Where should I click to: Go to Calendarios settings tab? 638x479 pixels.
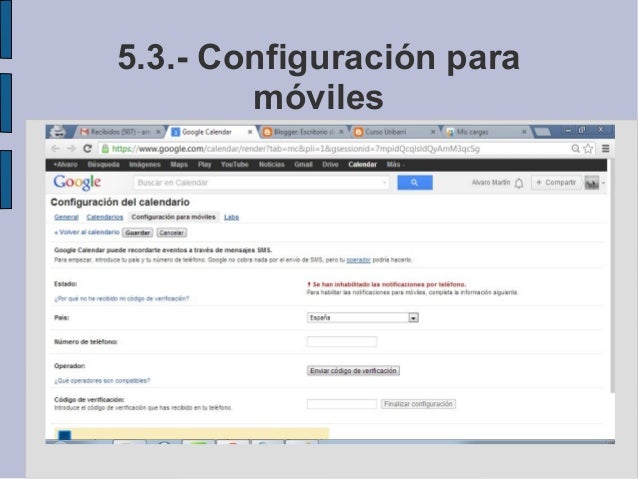(x=105, y=217)
